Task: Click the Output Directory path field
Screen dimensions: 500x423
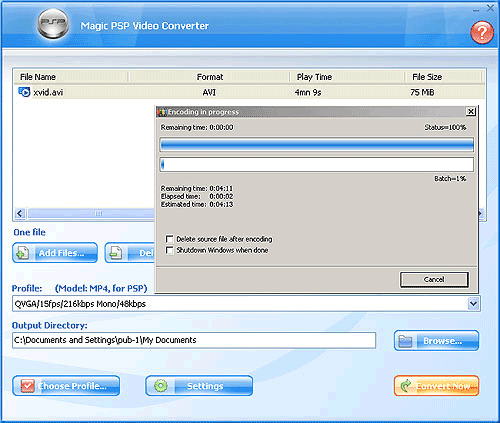Action: 194,340
